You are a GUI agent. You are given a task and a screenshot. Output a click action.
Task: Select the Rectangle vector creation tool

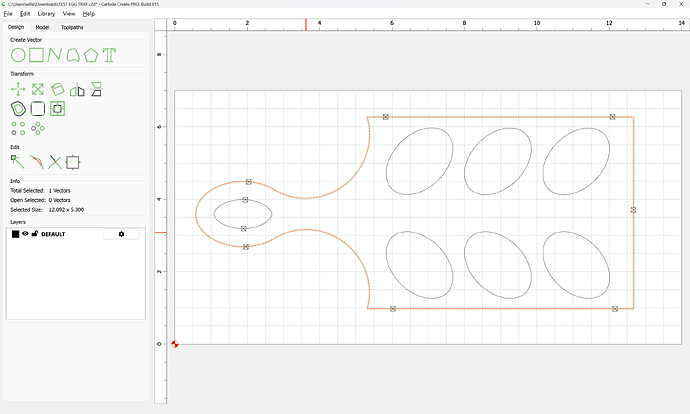[37, 55]
